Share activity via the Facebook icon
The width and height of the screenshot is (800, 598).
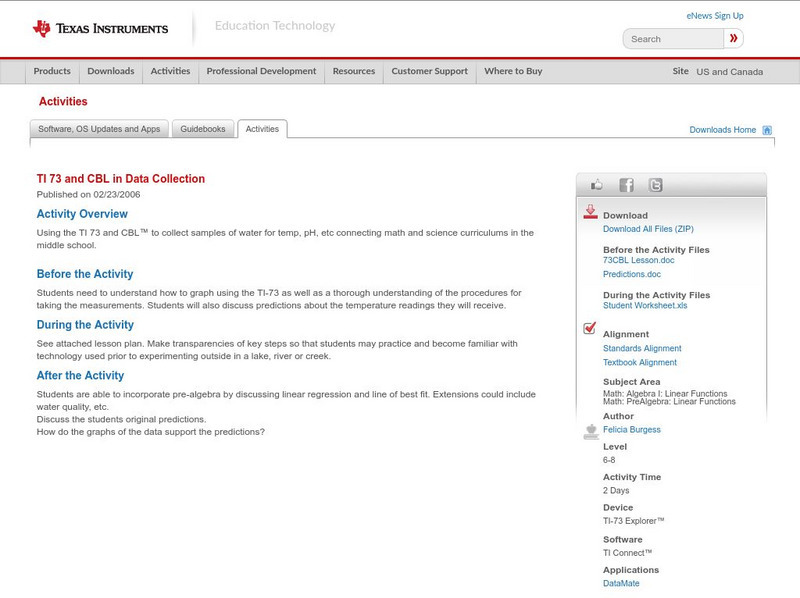tap(626, 185)
